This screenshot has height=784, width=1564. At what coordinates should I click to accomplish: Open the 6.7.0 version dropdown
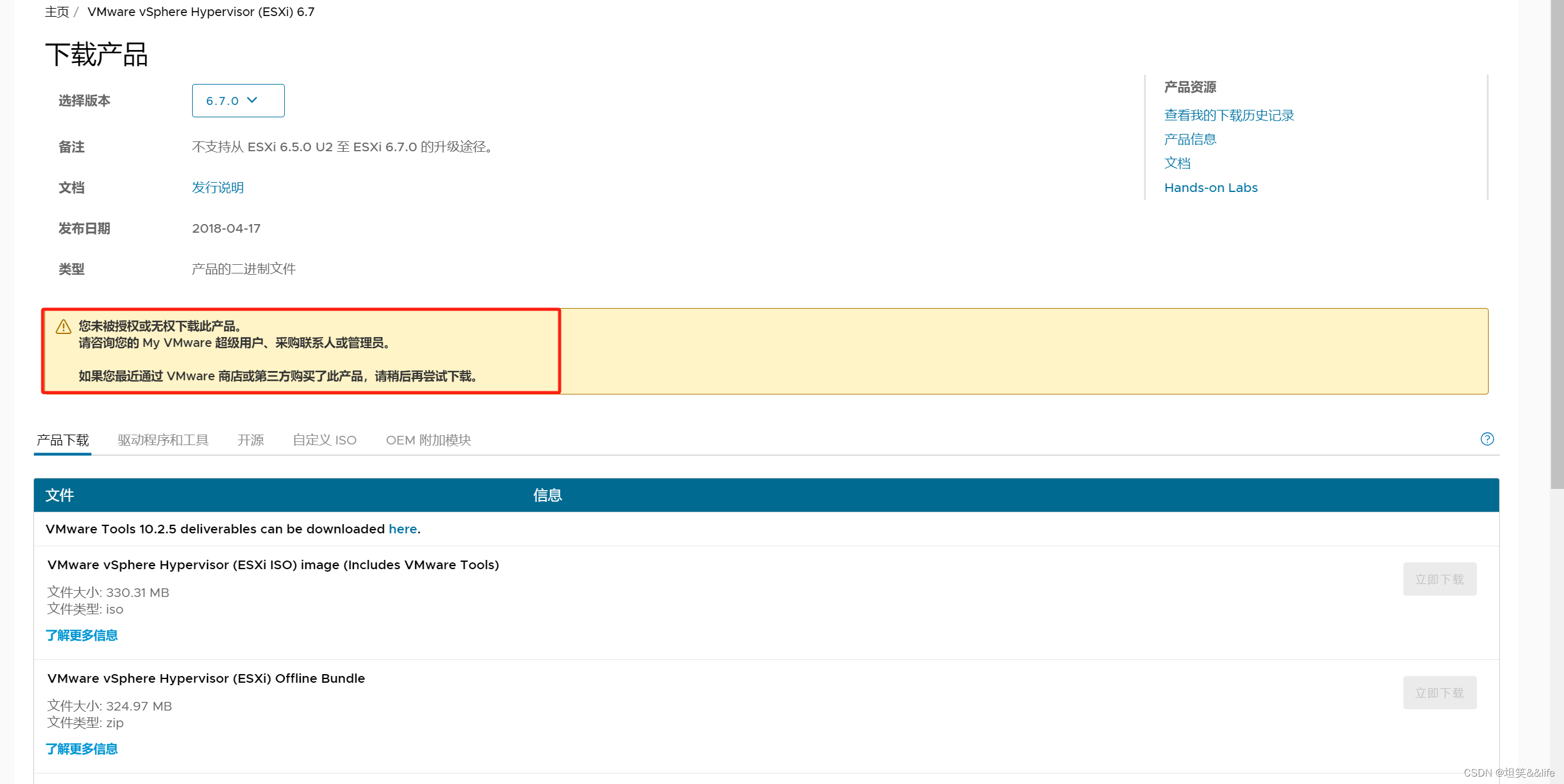pyautogui.click(x=238, y=101)
